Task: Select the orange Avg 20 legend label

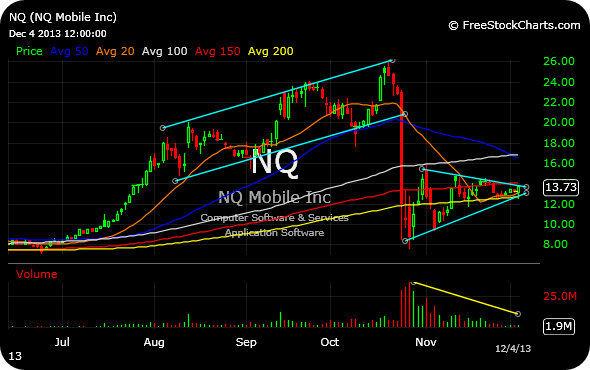Action: [x=115, y=51]
